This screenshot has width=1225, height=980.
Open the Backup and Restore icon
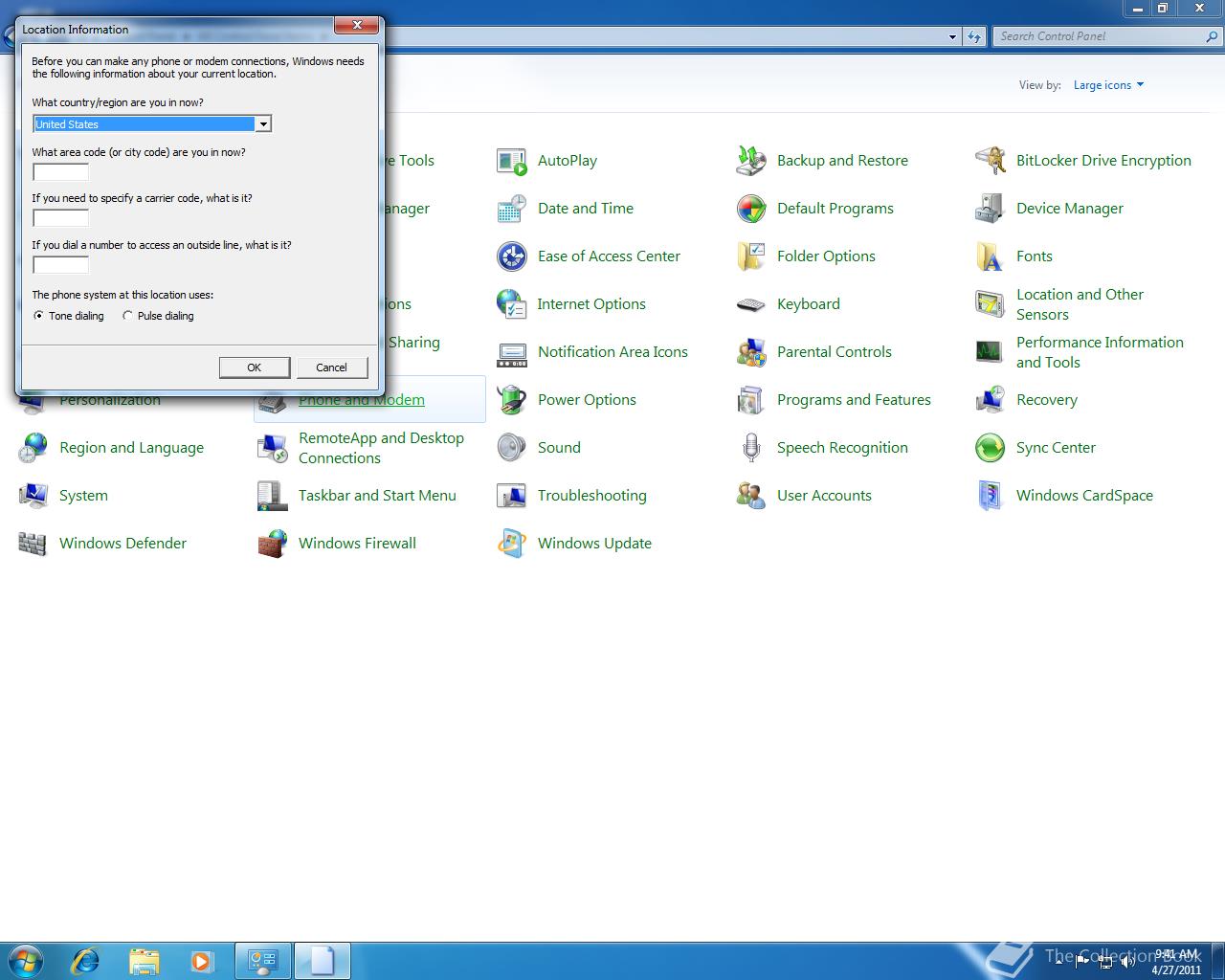(x=751, y=161)
